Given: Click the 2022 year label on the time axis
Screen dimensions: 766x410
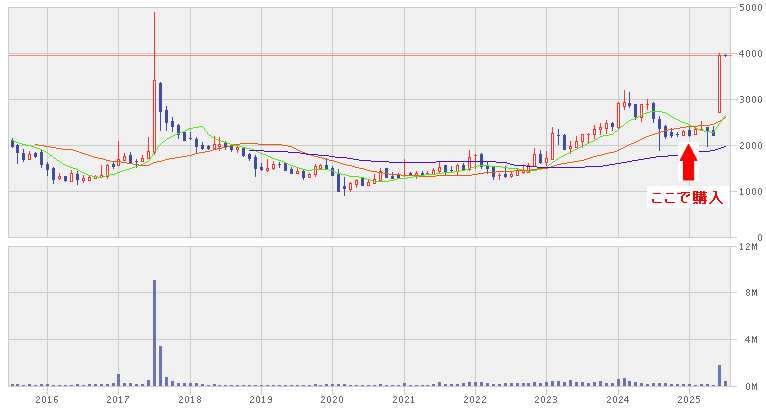Looking at the screenshot, I should point(475,400).
